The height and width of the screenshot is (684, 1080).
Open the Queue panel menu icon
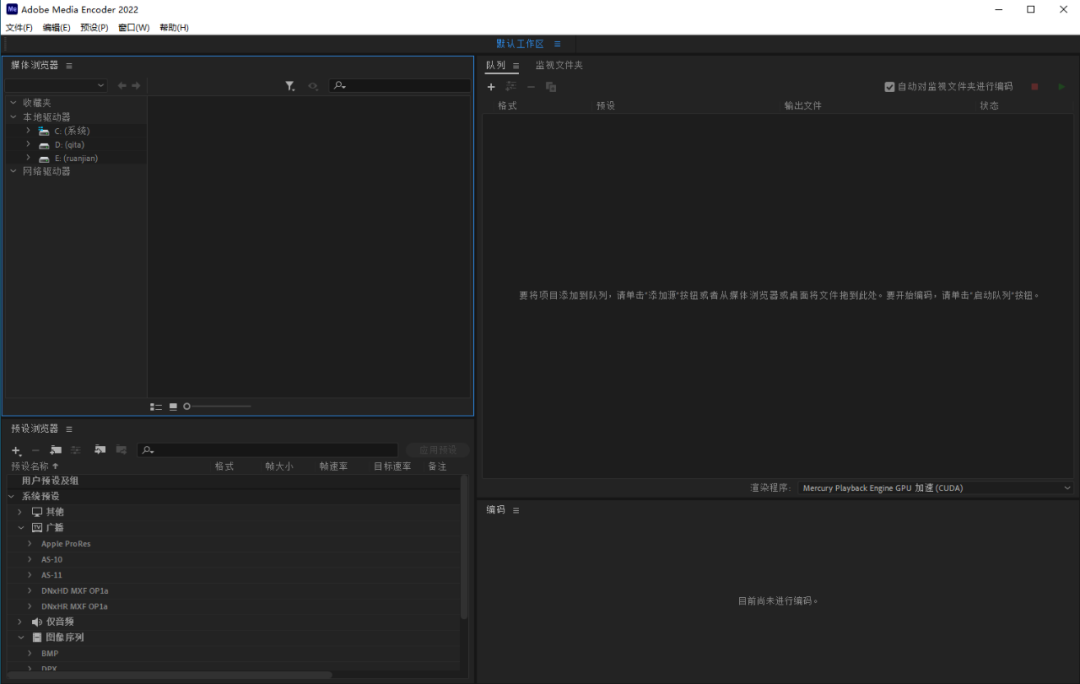coord(516,66)
